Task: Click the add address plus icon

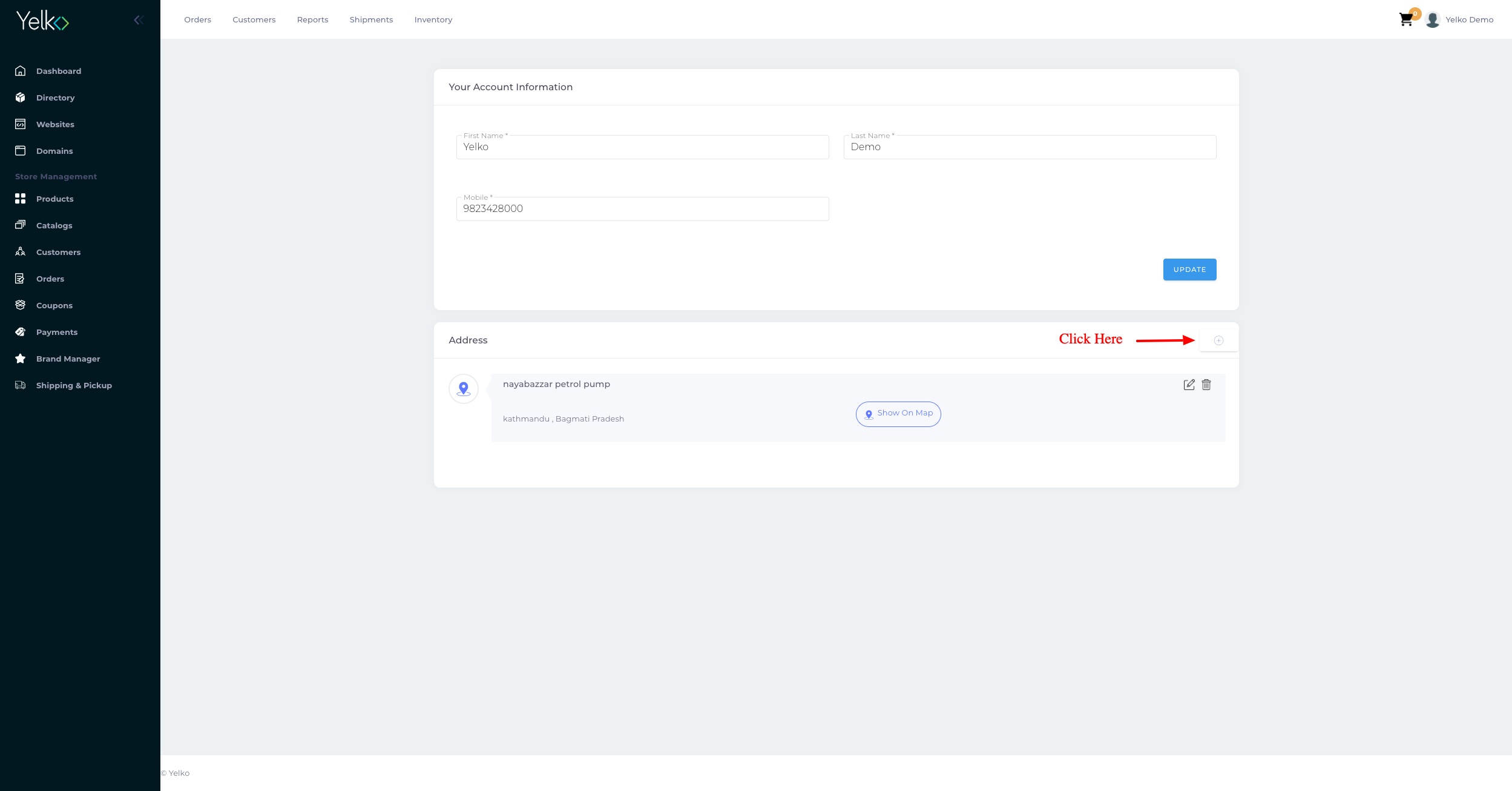Action: pyautogui.click(x=1218, y=340)
